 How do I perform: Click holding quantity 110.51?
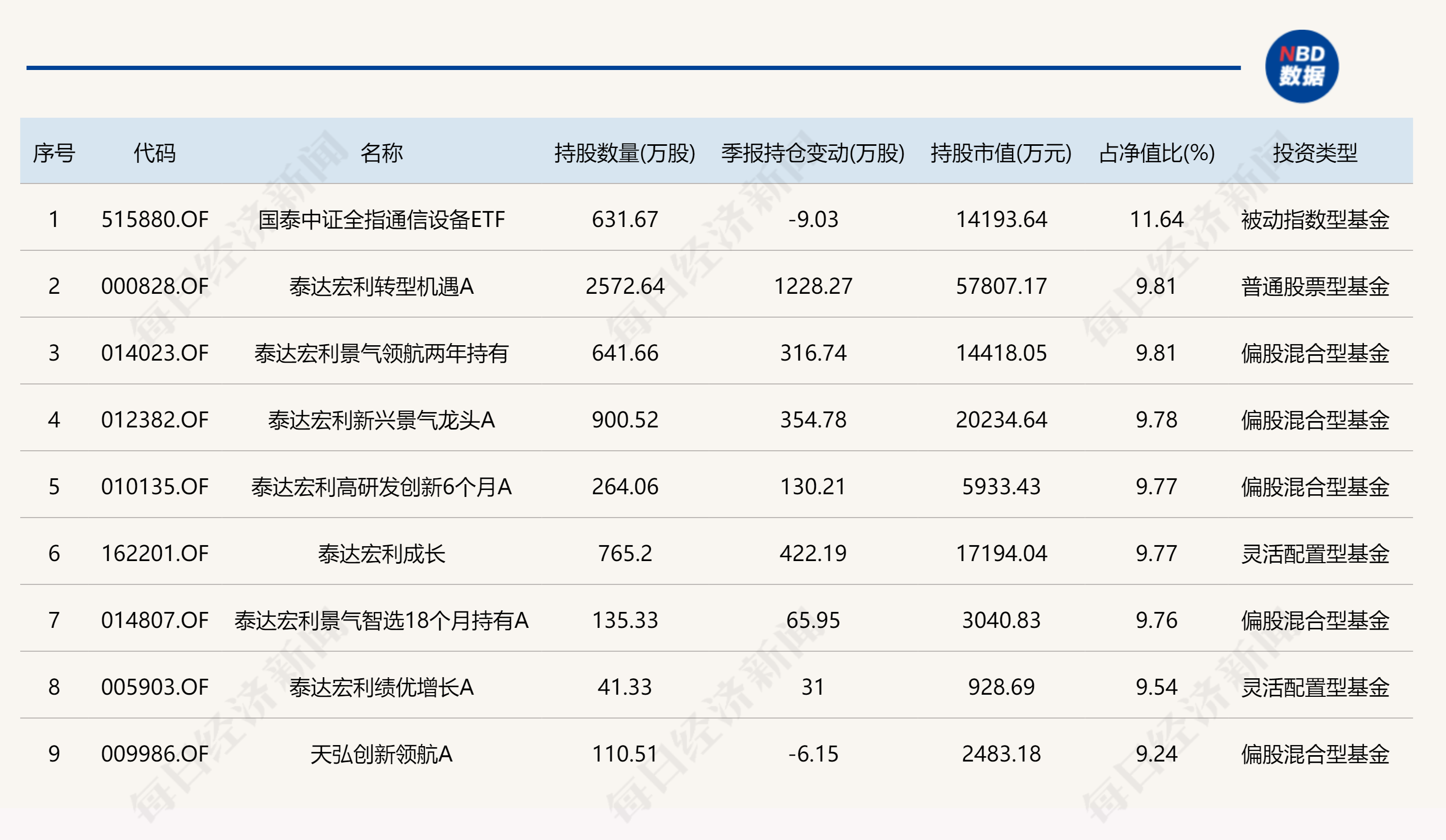pyautogui.click(x=625, y=755)
